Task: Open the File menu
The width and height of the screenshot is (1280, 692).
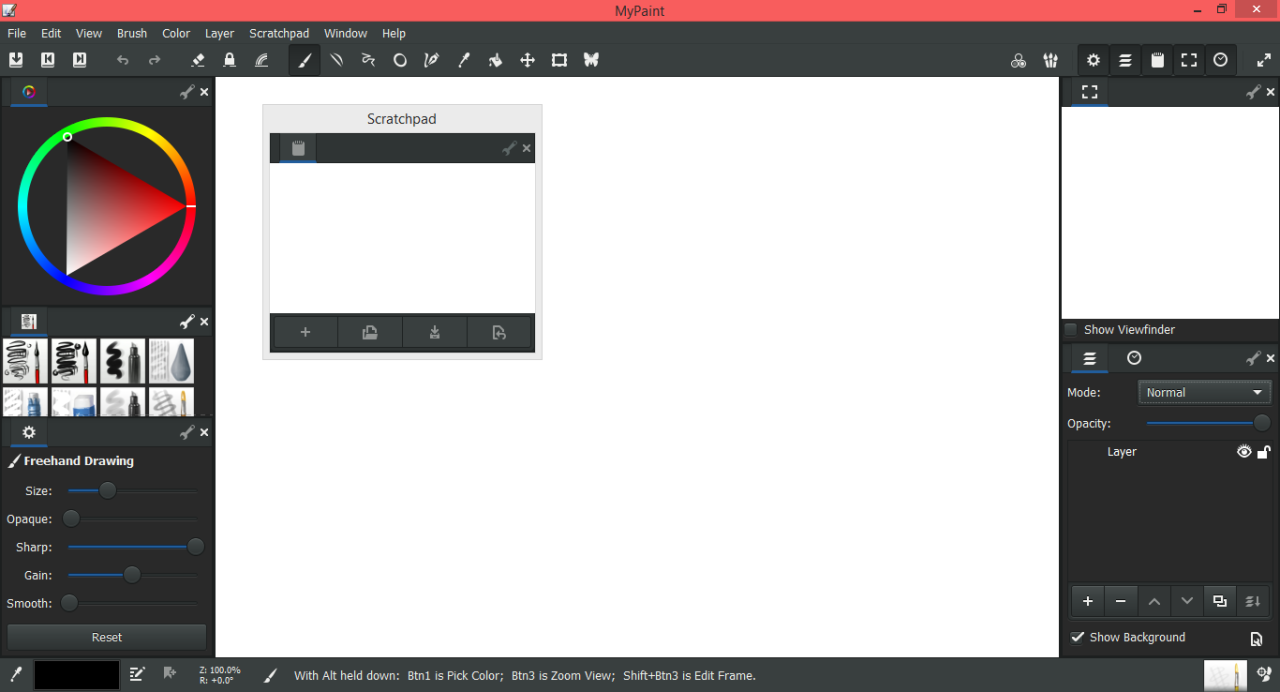Action: click(17, 33)
